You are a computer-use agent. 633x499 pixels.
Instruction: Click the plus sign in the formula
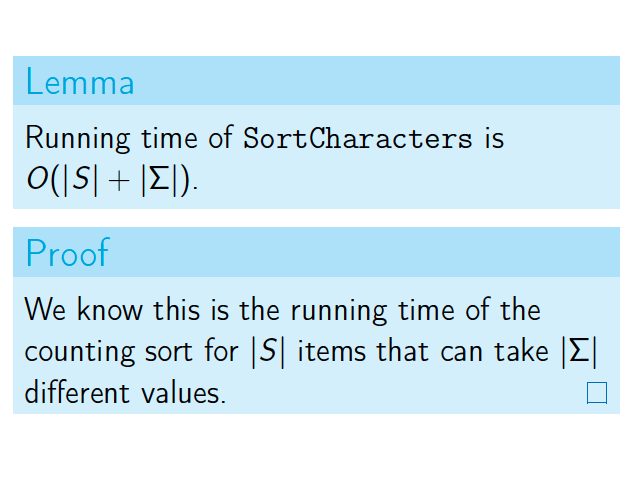point(119,180)
